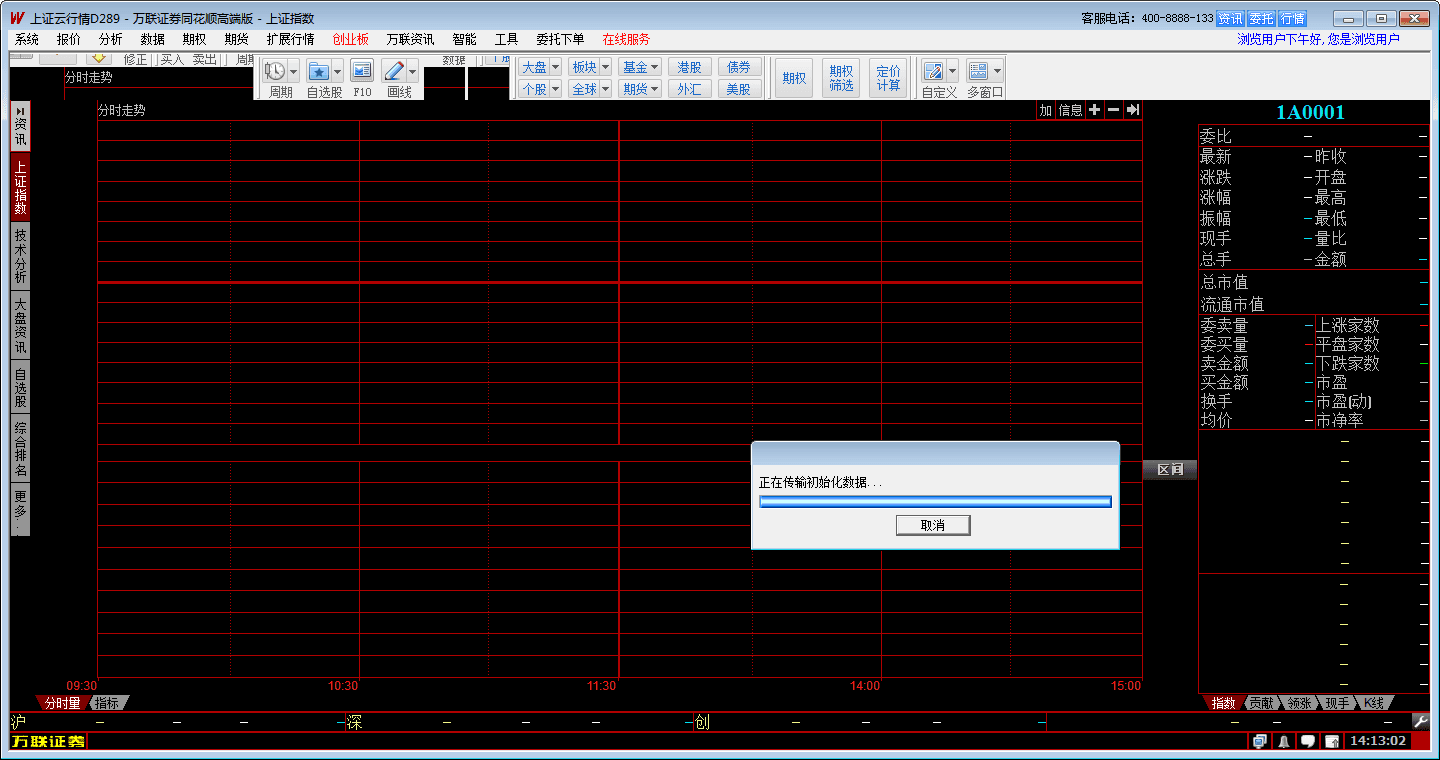Switch to the 指标 tab below chart

click(107, 703)
